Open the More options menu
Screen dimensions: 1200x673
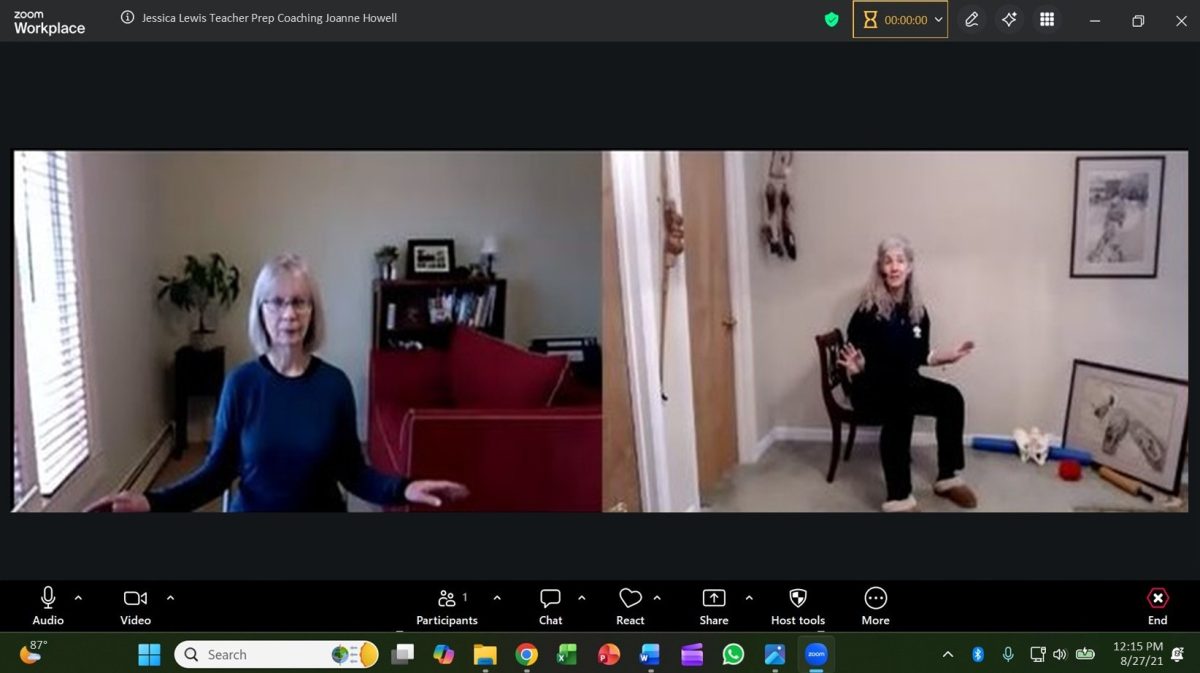(875, 606)
